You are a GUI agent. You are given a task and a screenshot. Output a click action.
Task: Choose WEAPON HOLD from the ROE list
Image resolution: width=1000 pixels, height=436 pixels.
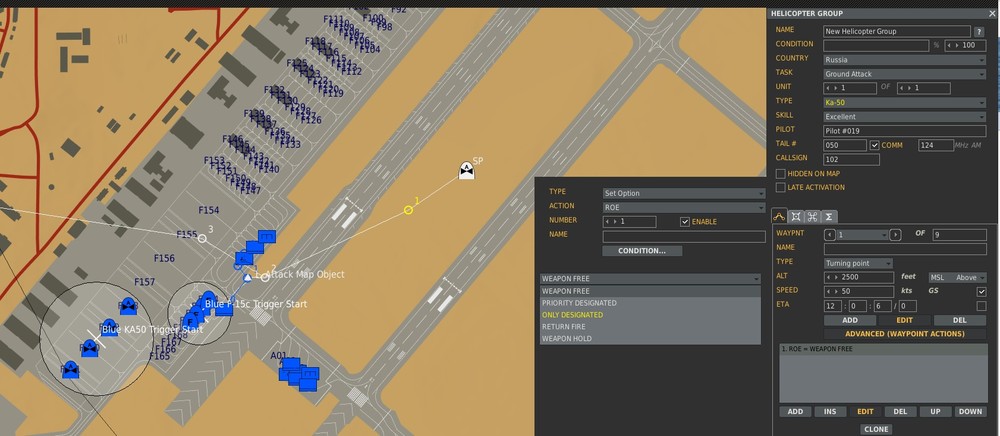(650, 338)
